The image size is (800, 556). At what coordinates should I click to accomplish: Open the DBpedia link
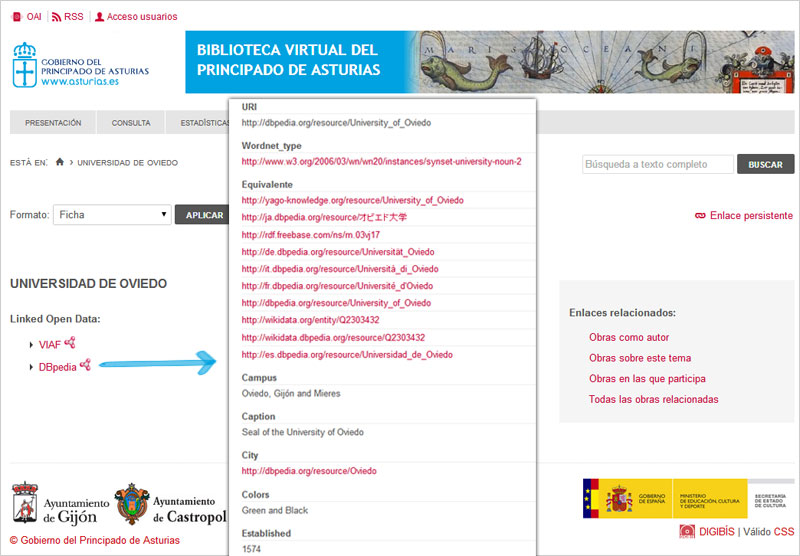[x=58, y=367]
